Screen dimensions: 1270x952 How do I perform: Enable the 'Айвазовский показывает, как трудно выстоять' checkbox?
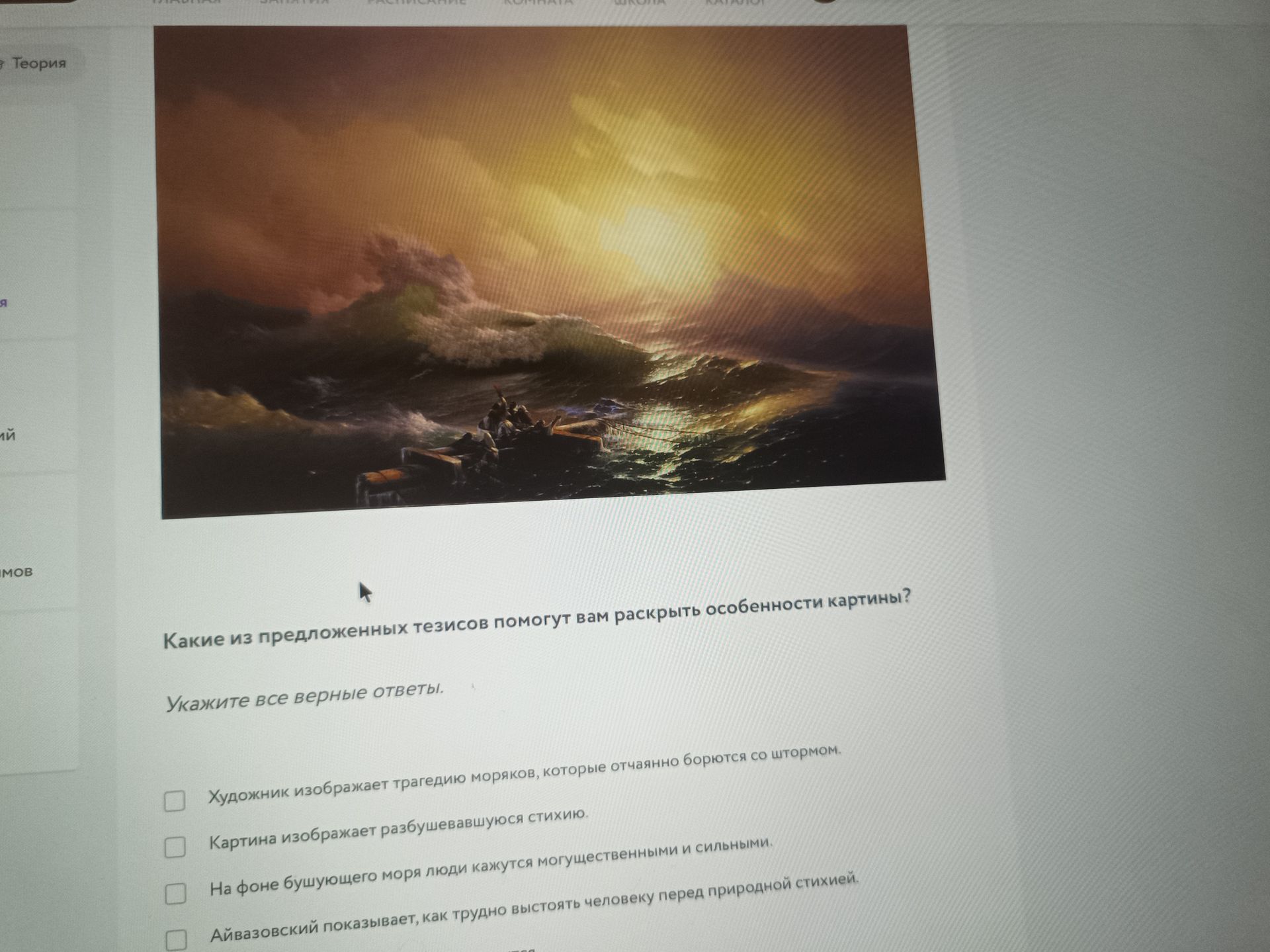point(176,939)
